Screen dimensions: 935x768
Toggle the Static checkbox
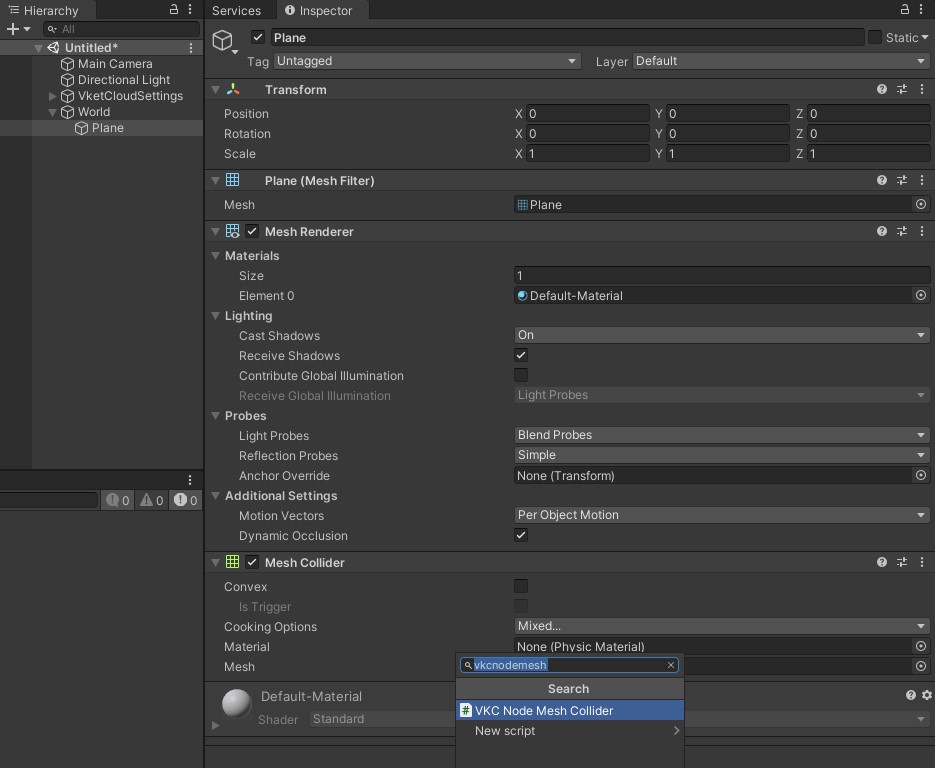coord(875,37)
